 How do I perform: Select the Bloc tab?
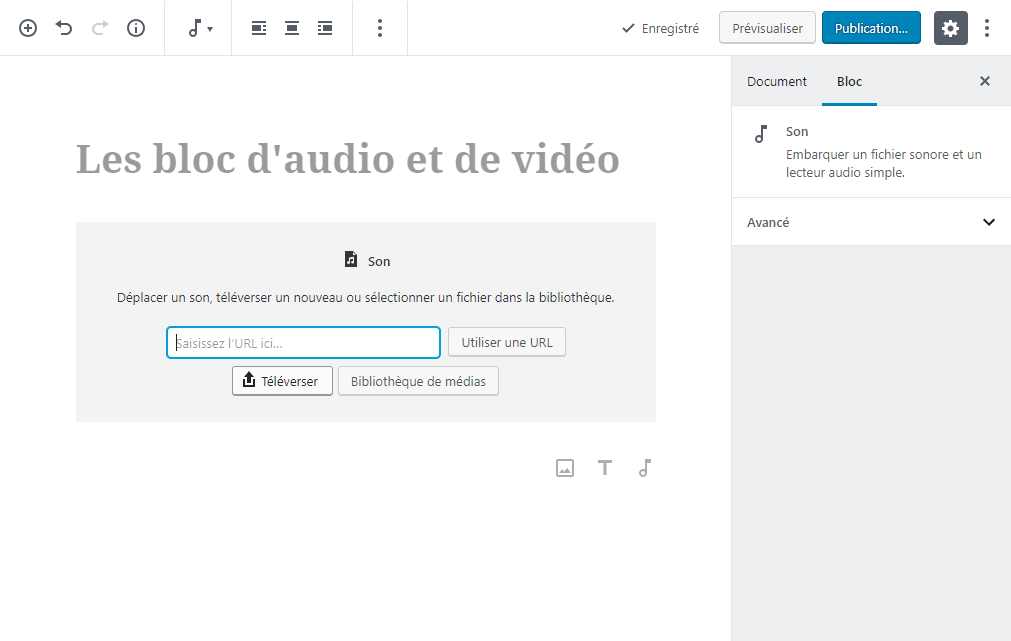[x=849, y=82]
